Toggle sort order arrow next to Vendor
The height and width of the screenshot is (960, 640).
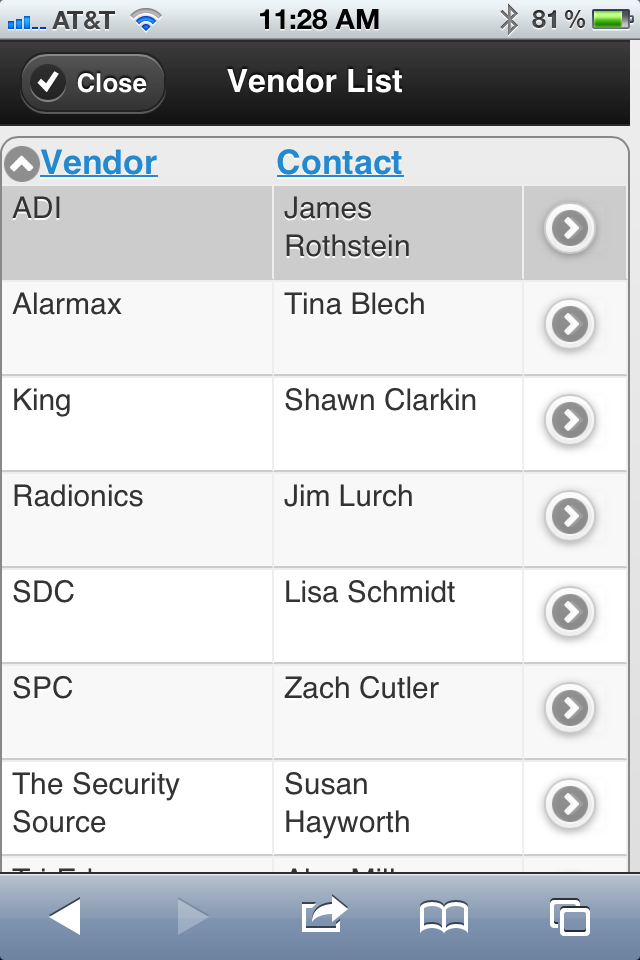pyautogui.click(x=21, y=164)
